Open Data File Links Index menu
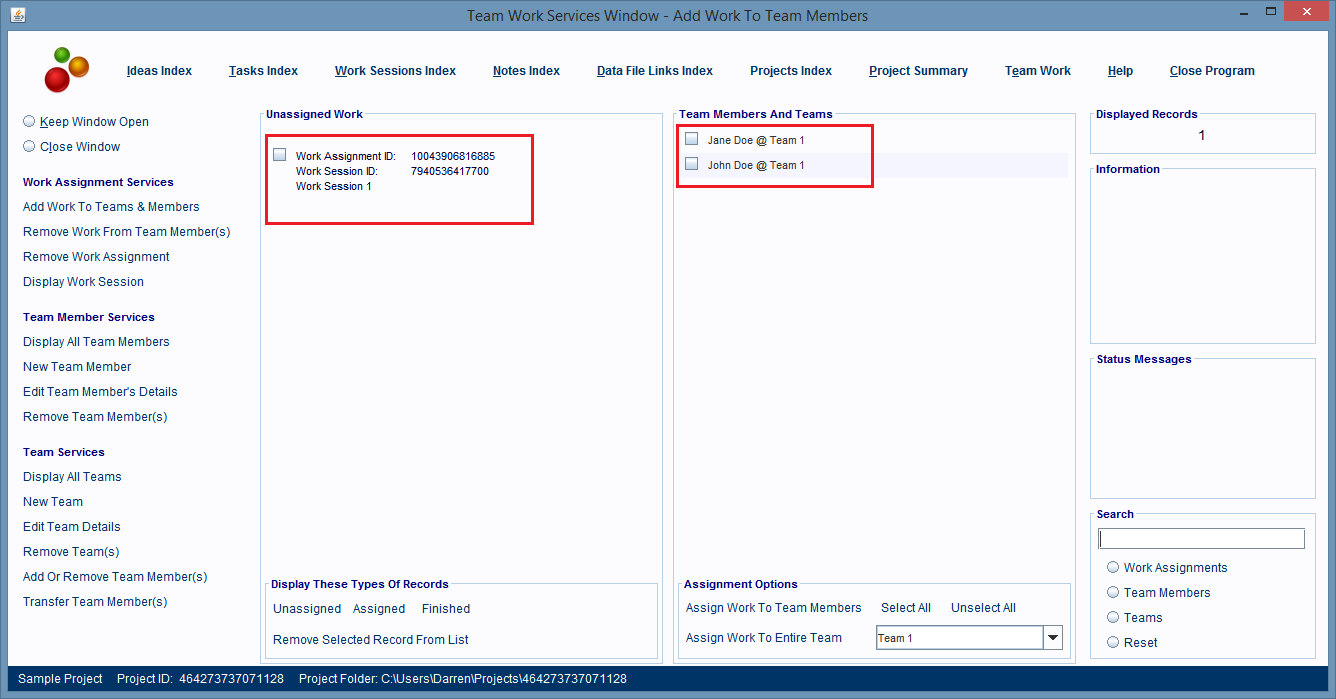This screenshot has height=699, width=1336. coord(655,71)
